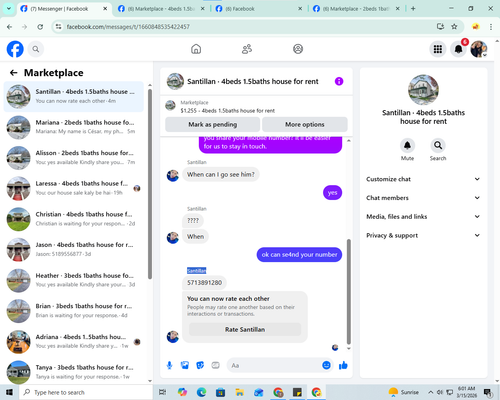Viewport: 500px width, 400px height.
Task: Open Brian 3beds 1baths conversation
Action: pos(74,311)
